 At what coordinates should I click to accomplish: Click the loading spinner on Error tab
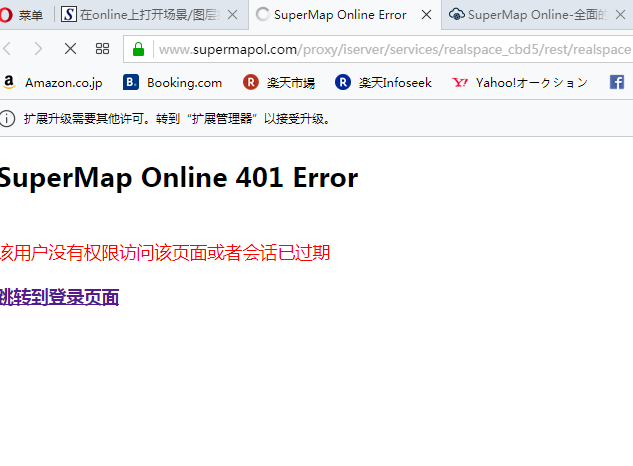point(263,15)
